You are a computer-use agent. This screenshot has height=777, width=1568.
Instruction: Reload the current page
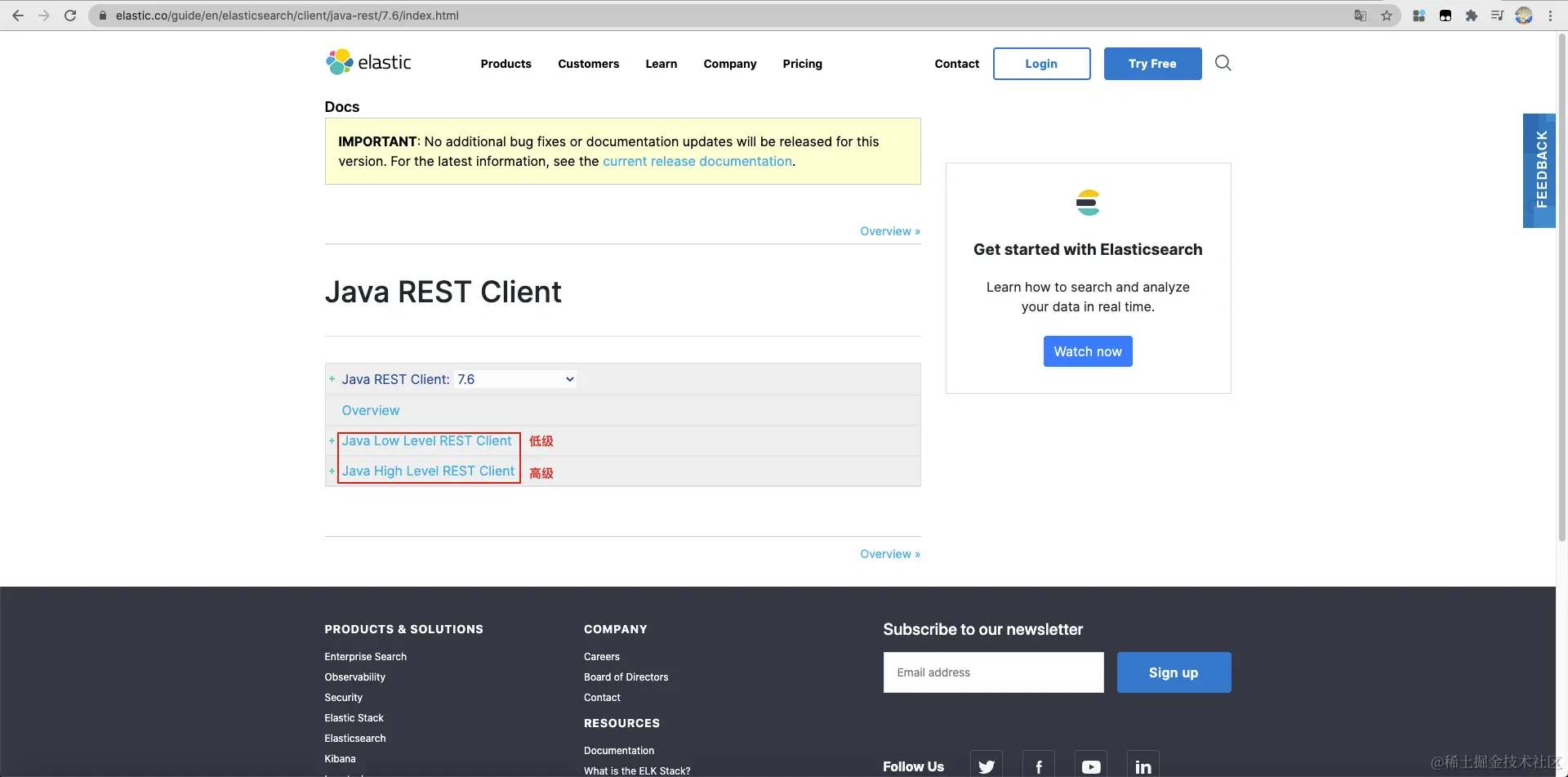pyautogui.click(x=70, y=16)
